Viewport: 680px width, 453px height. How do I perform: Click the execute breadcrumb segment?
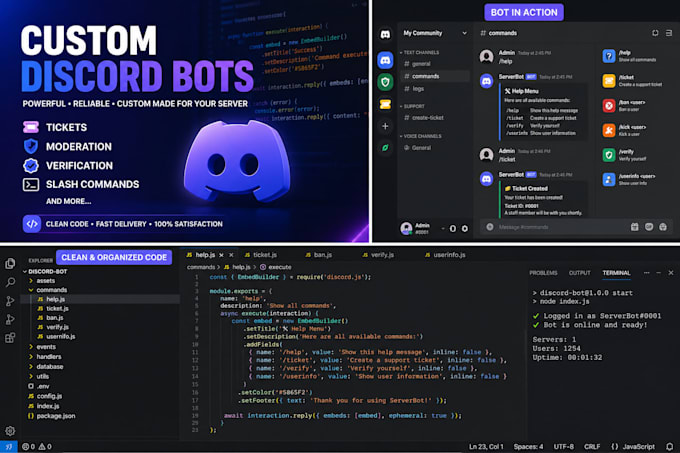[x=275, y=267]
